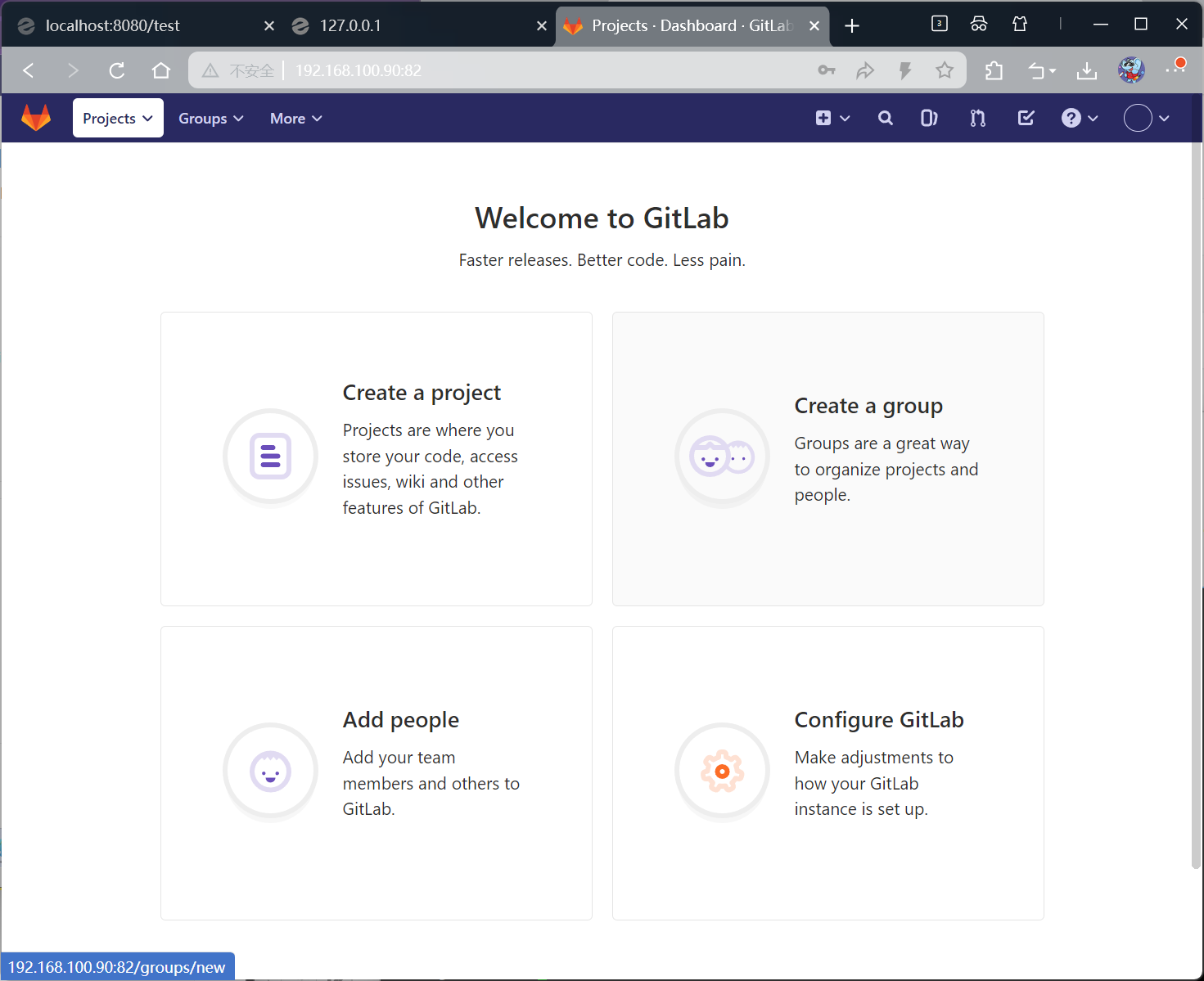Open the GitLab search icon
Viewport: 1204px width, 981px height.
(886, 118)
